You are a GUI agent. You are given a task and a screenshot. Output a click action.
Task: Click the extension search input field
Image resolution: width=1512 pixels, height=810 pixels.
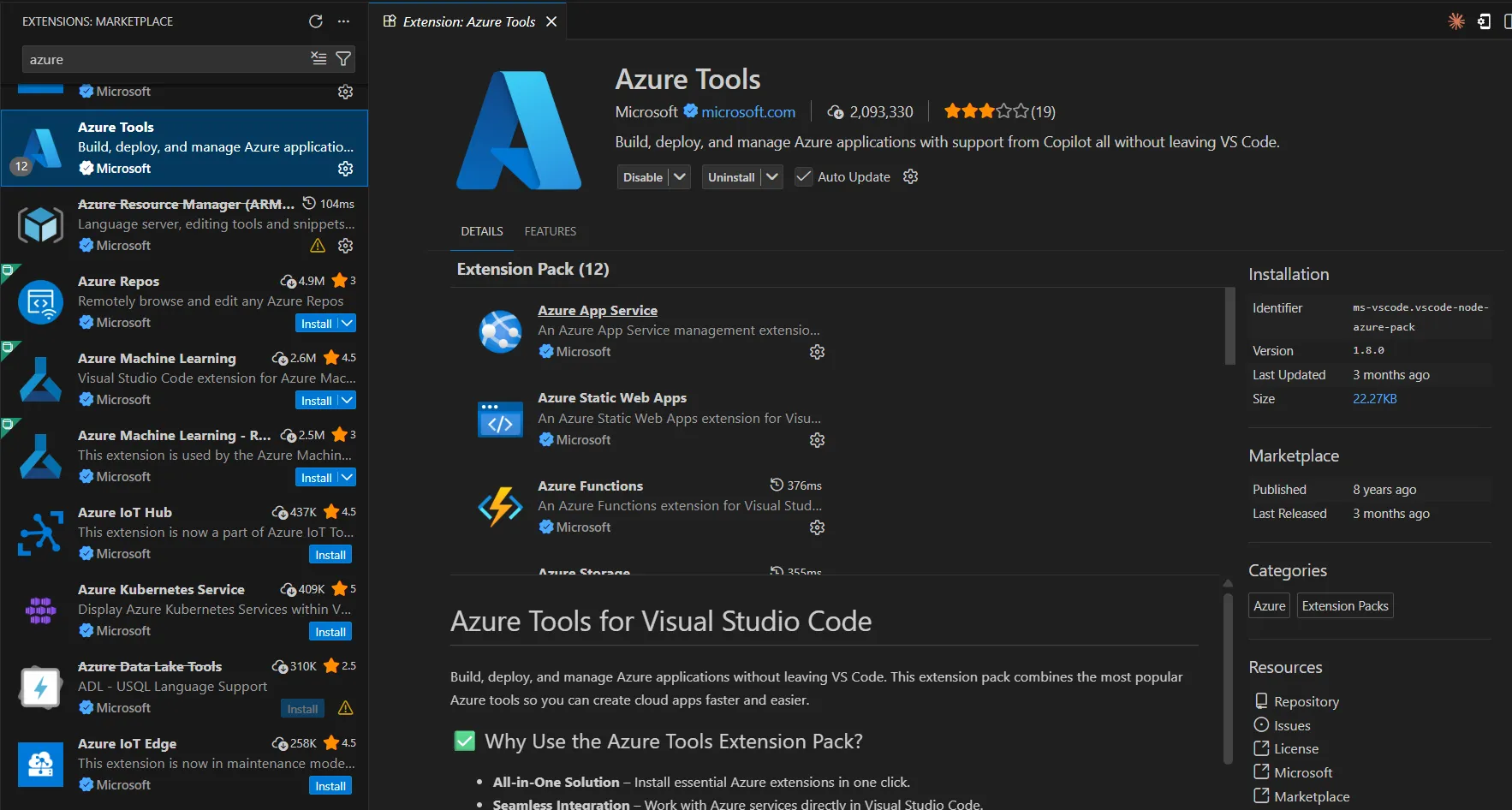pyautogui.click(x=163, y=59)
